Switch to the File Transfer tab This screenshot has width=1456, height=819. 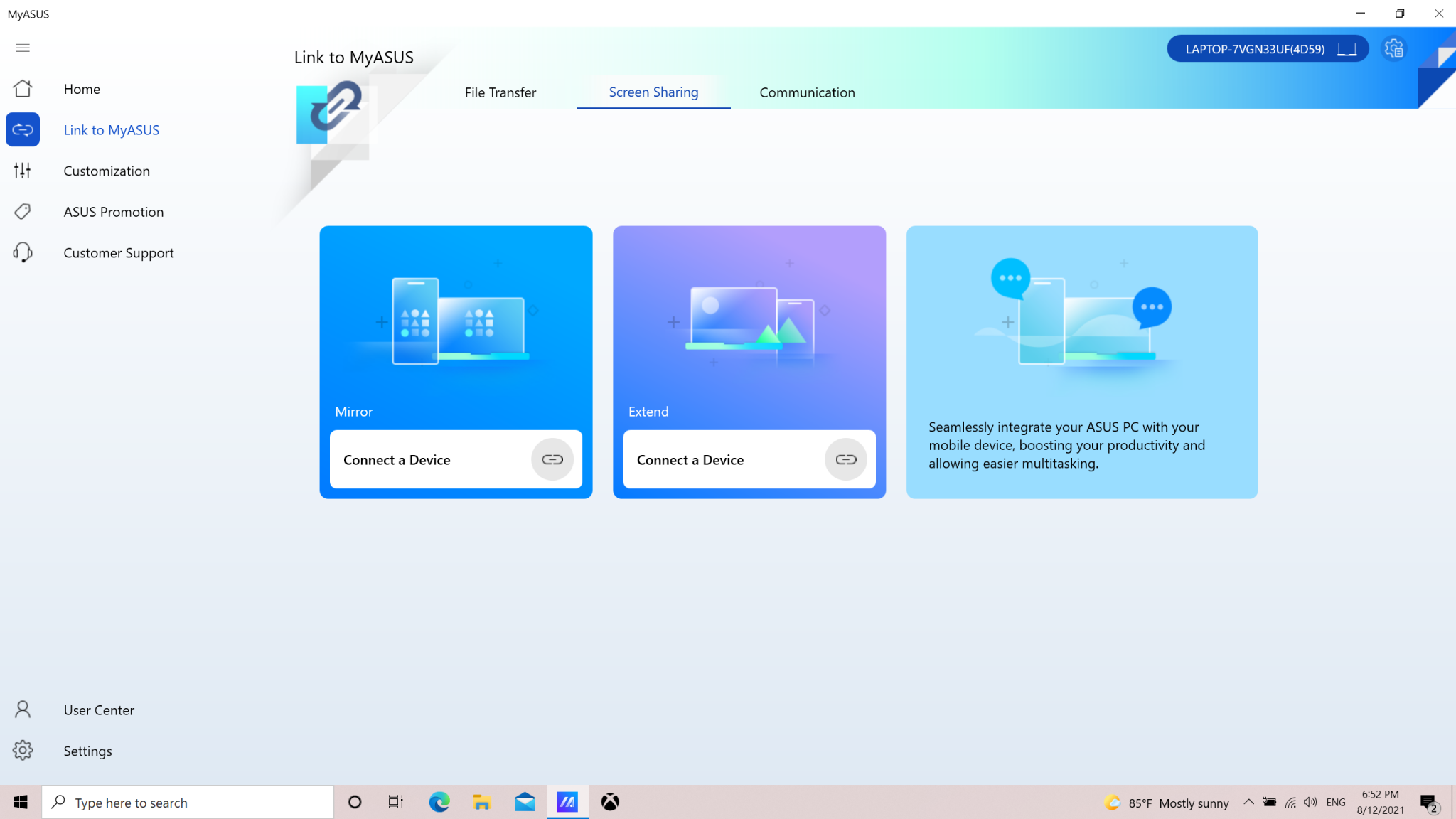pyautogui.click(x=500, y=92)
